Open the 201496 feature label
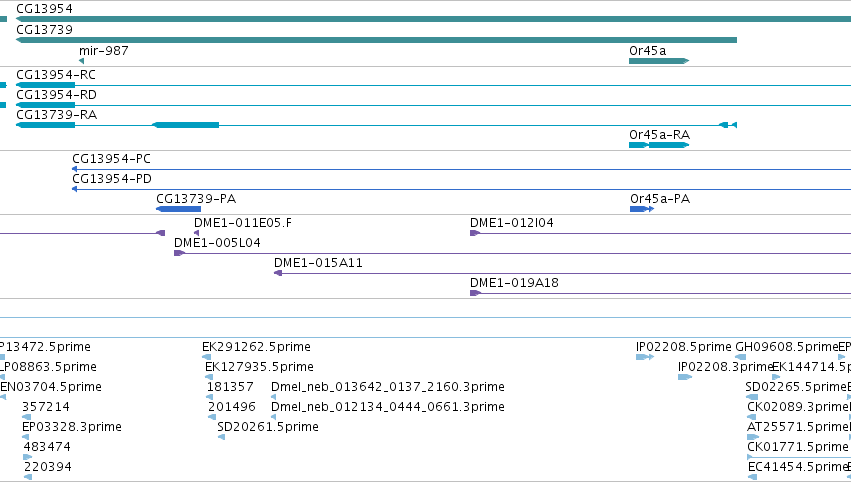The height and width of the screenshot is (482, 851). pyautogui.click(x=232, y=407)
